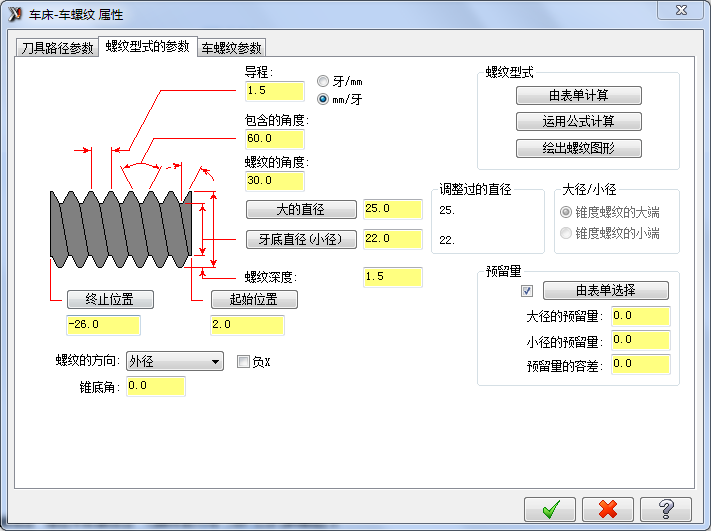Confirm settings with the green checkmark button
The width and height of the screenshot is (711, 531).
point(550,509)
